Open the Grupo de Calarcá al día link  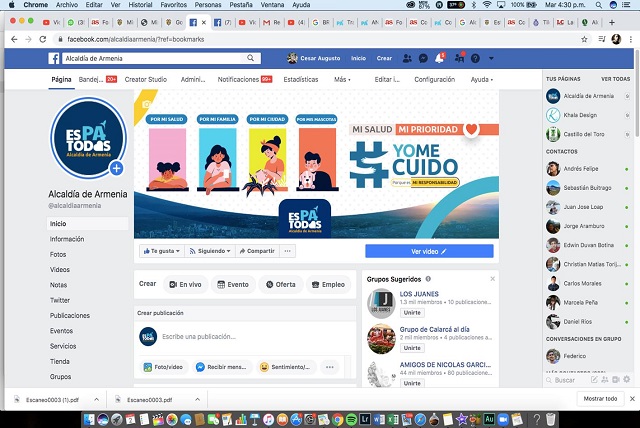(434, 329)
